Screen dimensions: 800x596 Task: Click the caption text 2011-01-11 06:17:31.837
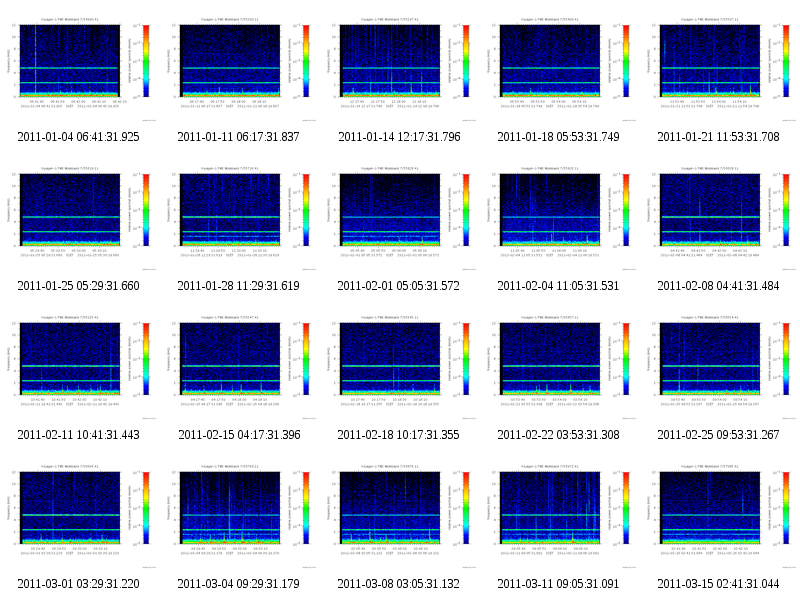pos(238,137)
